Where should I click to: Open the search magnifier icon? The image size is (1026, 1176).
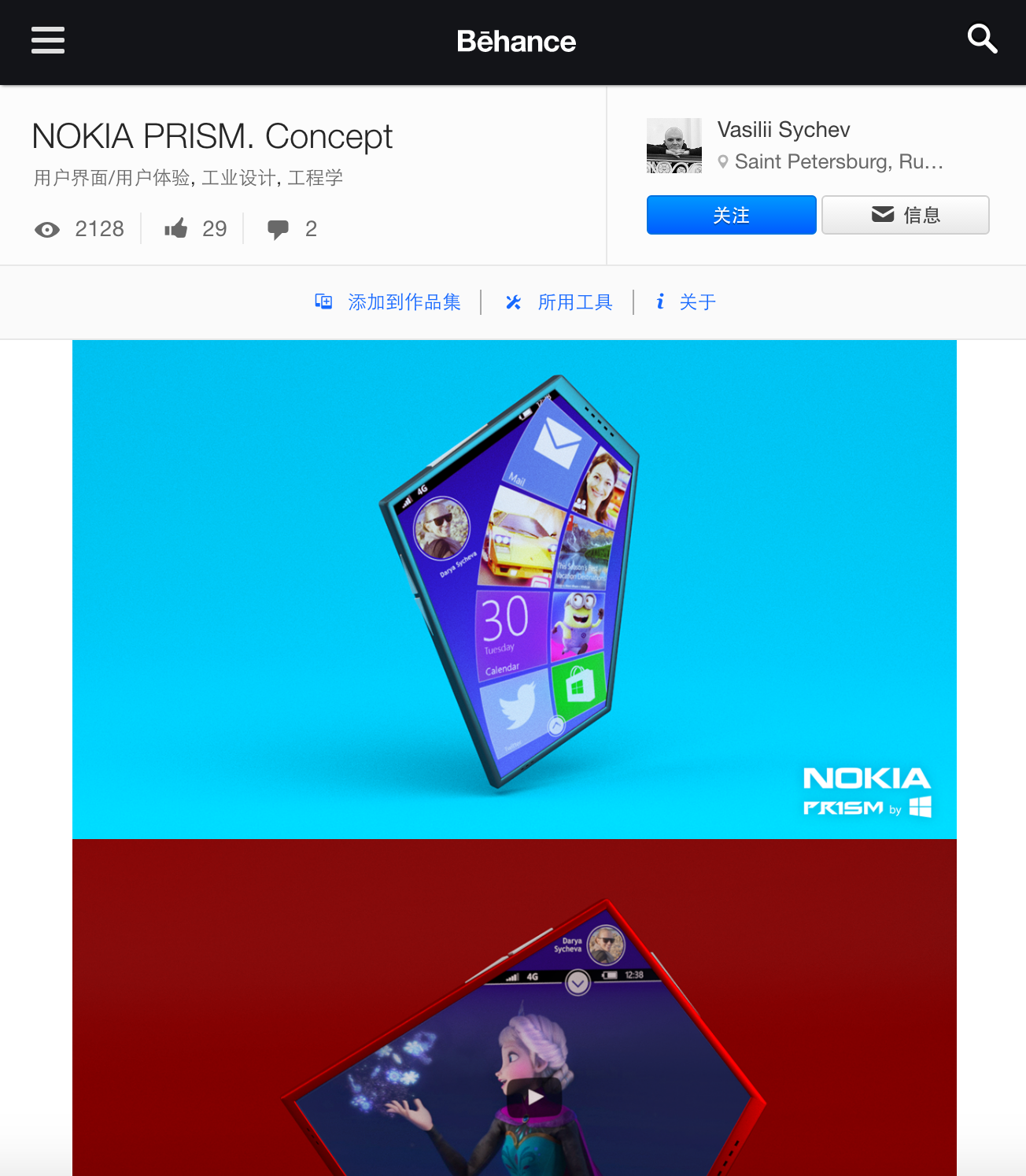[982, 39]
